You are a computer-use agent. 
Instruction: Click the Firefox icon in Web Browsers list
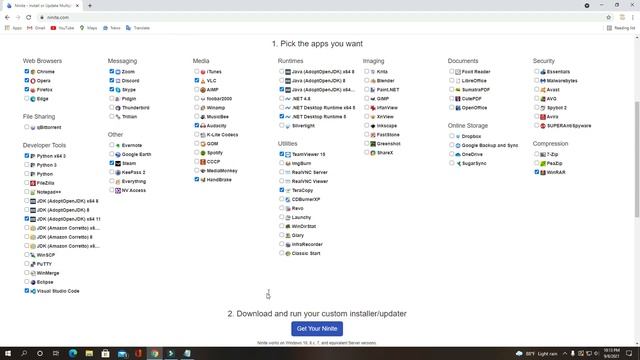[x=33, y=90]
